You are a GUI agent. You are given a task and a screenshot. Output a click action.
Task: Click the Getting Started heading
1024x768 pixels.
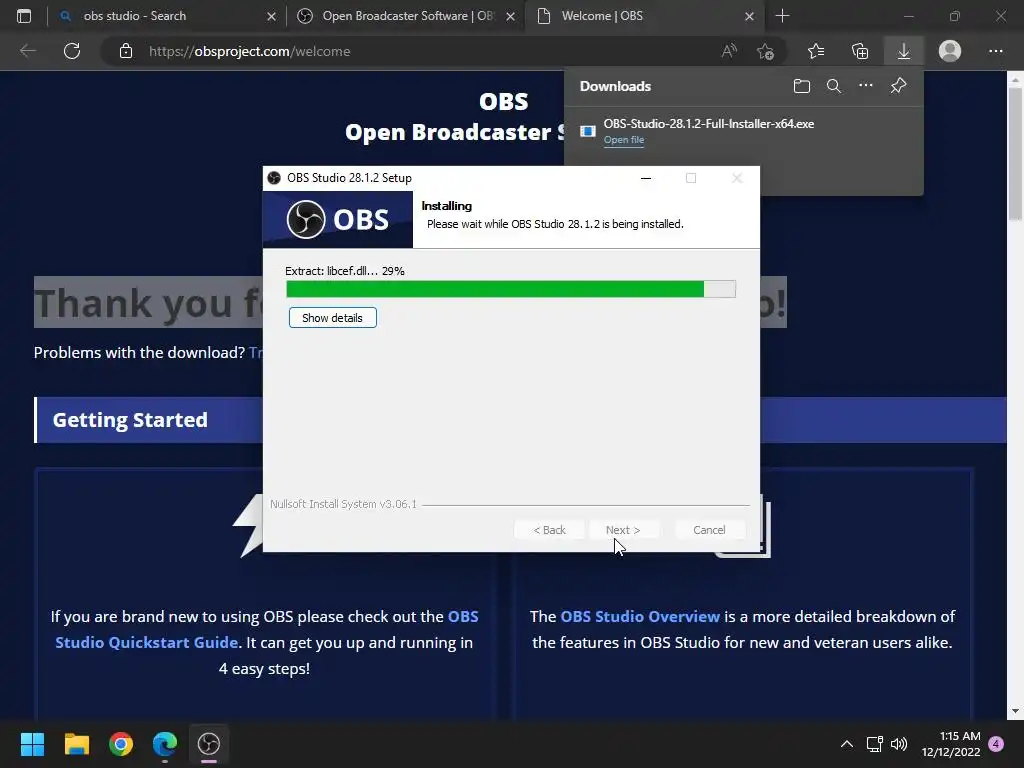[130, 420]
